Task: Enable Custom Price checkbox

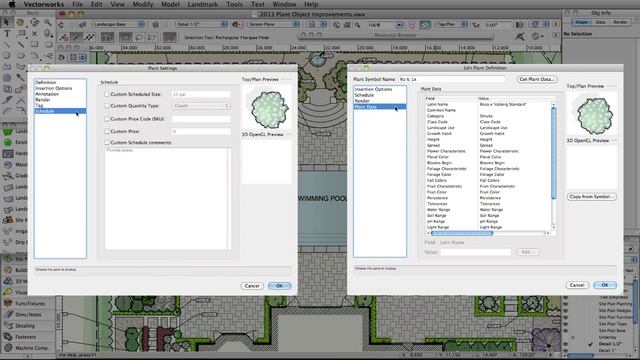Action: click(107, 131)
